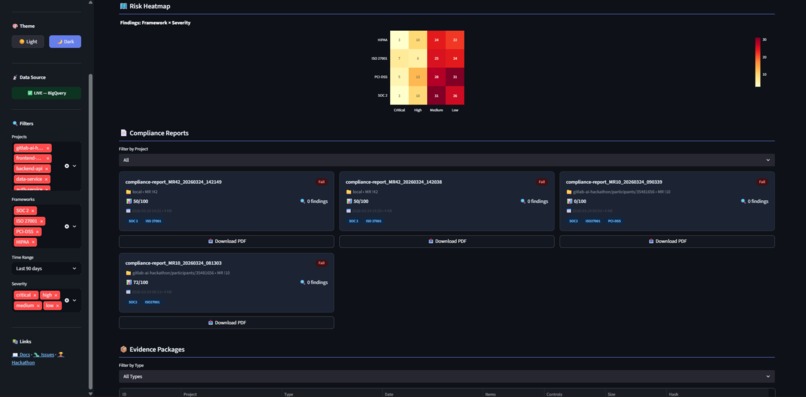The width and height of the screenshot is (806, 397).
Task: Open the Filter by Project dropdown
Action: pos(447,160)
